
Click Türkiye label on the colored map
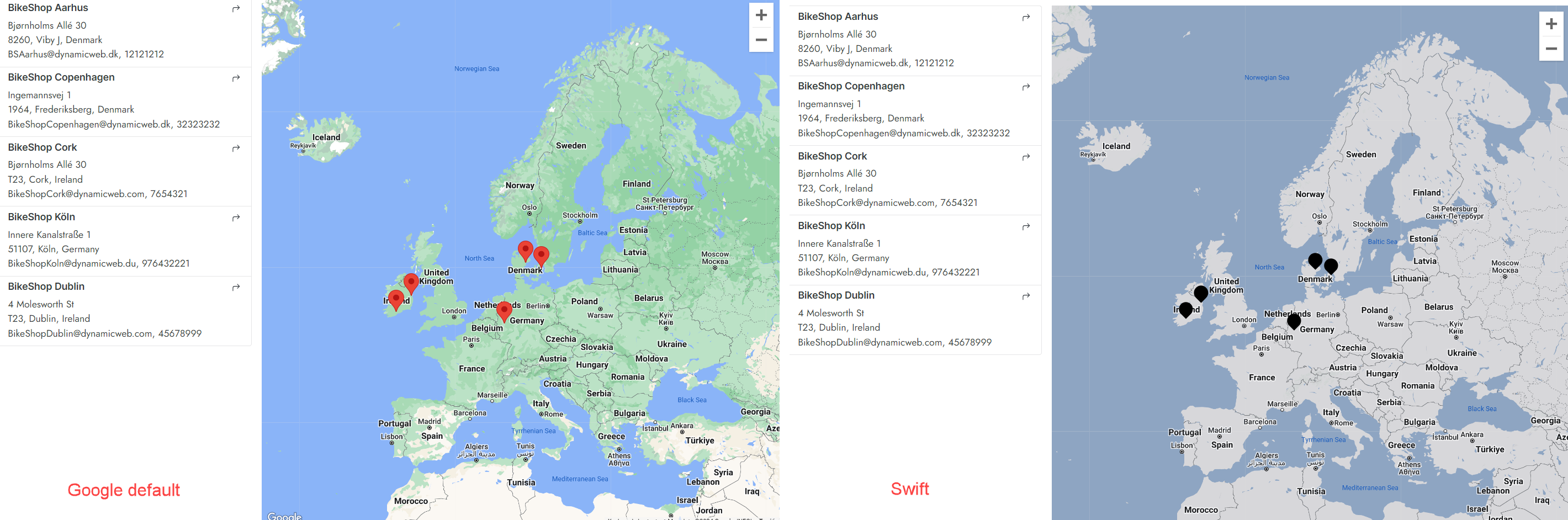click(x=700, y=441)
